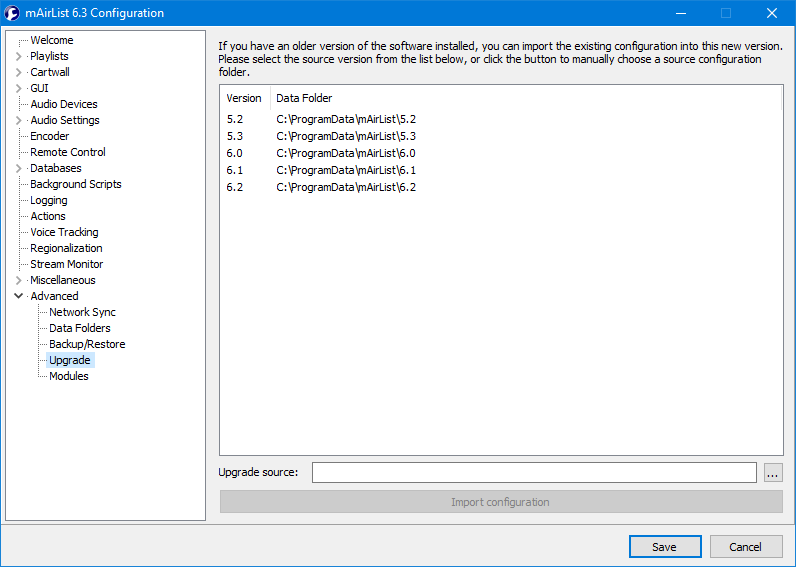Collapse the Advanced tree node
796x567 pixels.
[x=19, y=296]
